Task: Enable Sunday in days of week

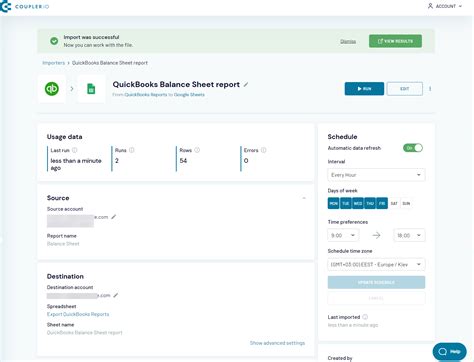Action: [406, 203]
